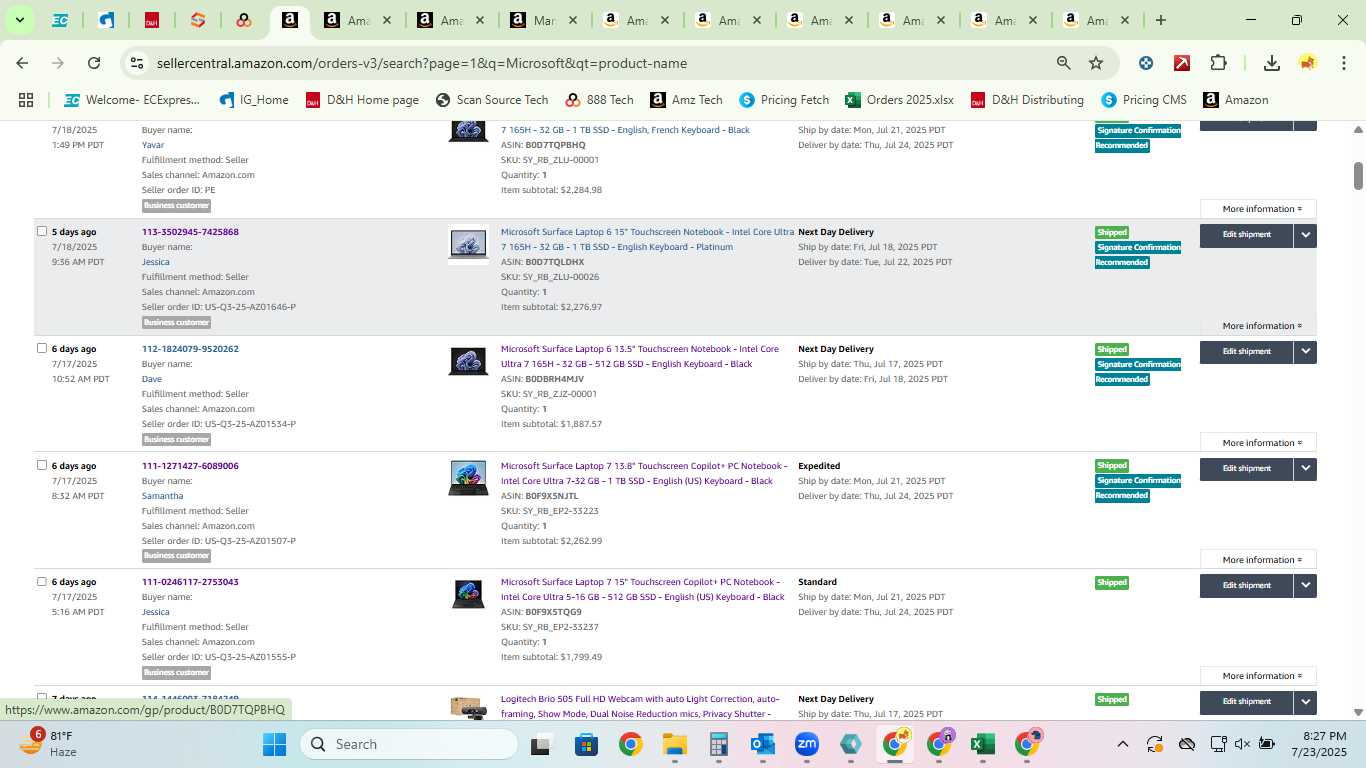Select checkbox for order 111-0246117-2753043

point(42,581)
